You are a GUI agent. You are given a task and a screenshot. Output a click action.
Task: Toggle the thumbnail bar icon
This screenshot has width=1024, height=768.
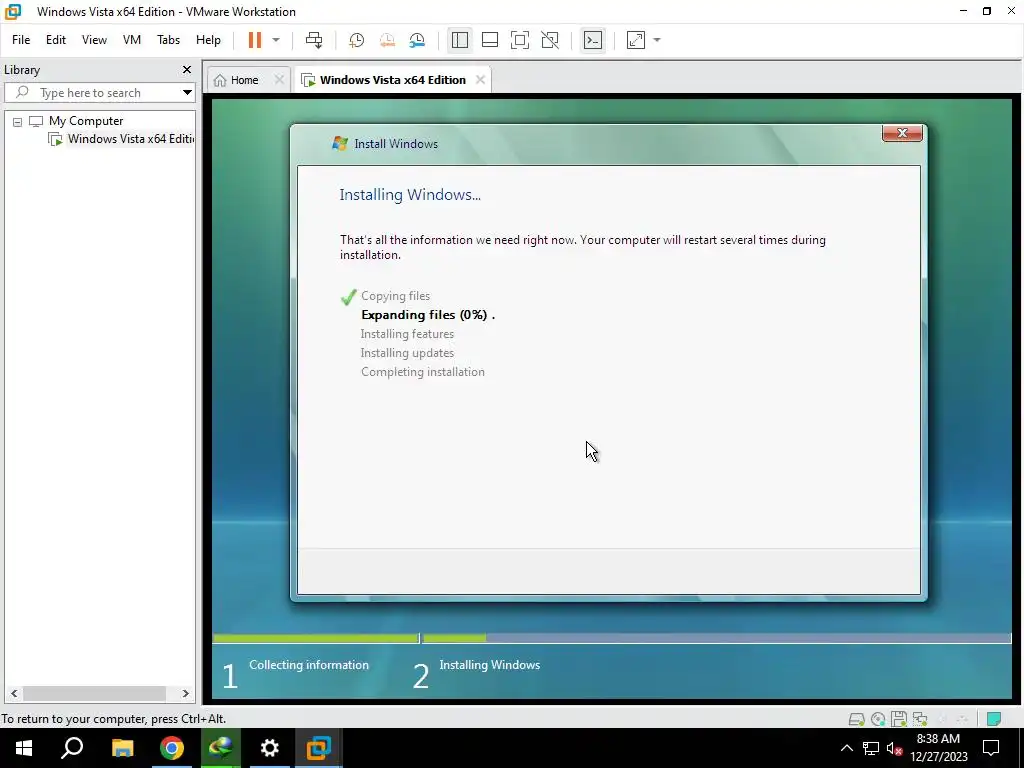pos(490,40)
